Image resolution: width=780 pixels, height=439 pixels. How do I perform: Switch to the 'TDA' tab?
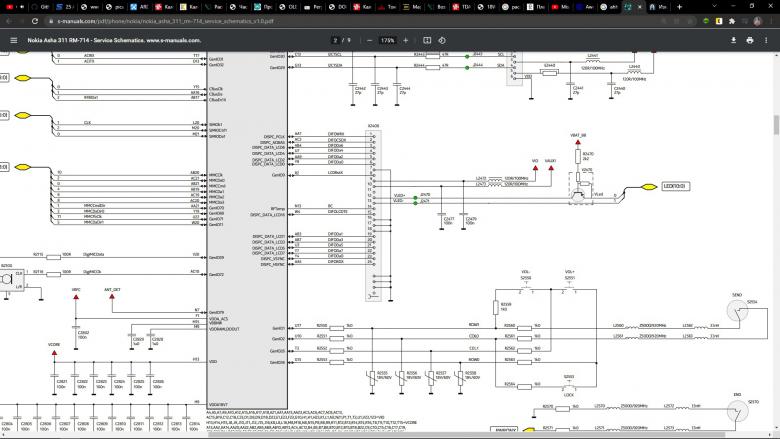[462, 7]
